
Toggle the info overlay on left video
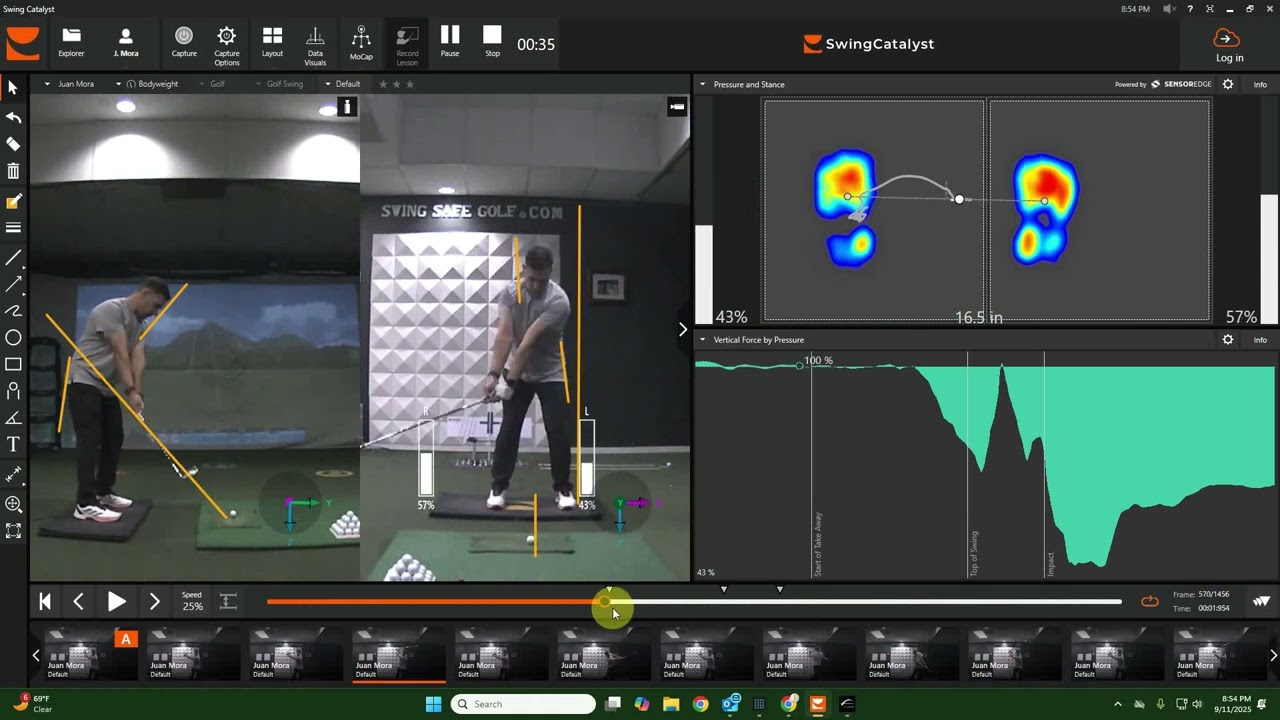point(346,106)
